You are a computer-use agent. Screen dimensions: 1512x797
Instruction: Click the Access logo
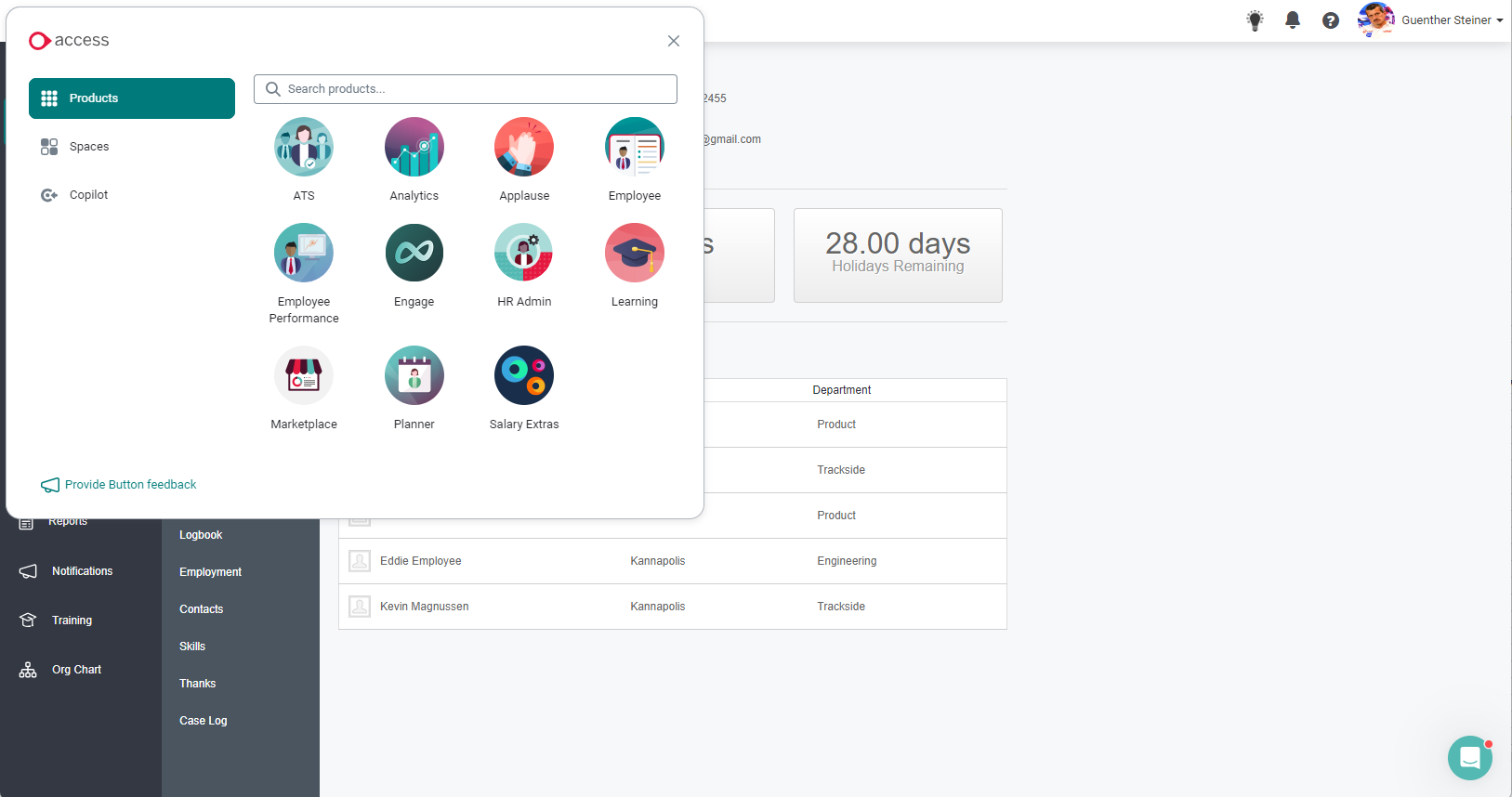[69, 40]
